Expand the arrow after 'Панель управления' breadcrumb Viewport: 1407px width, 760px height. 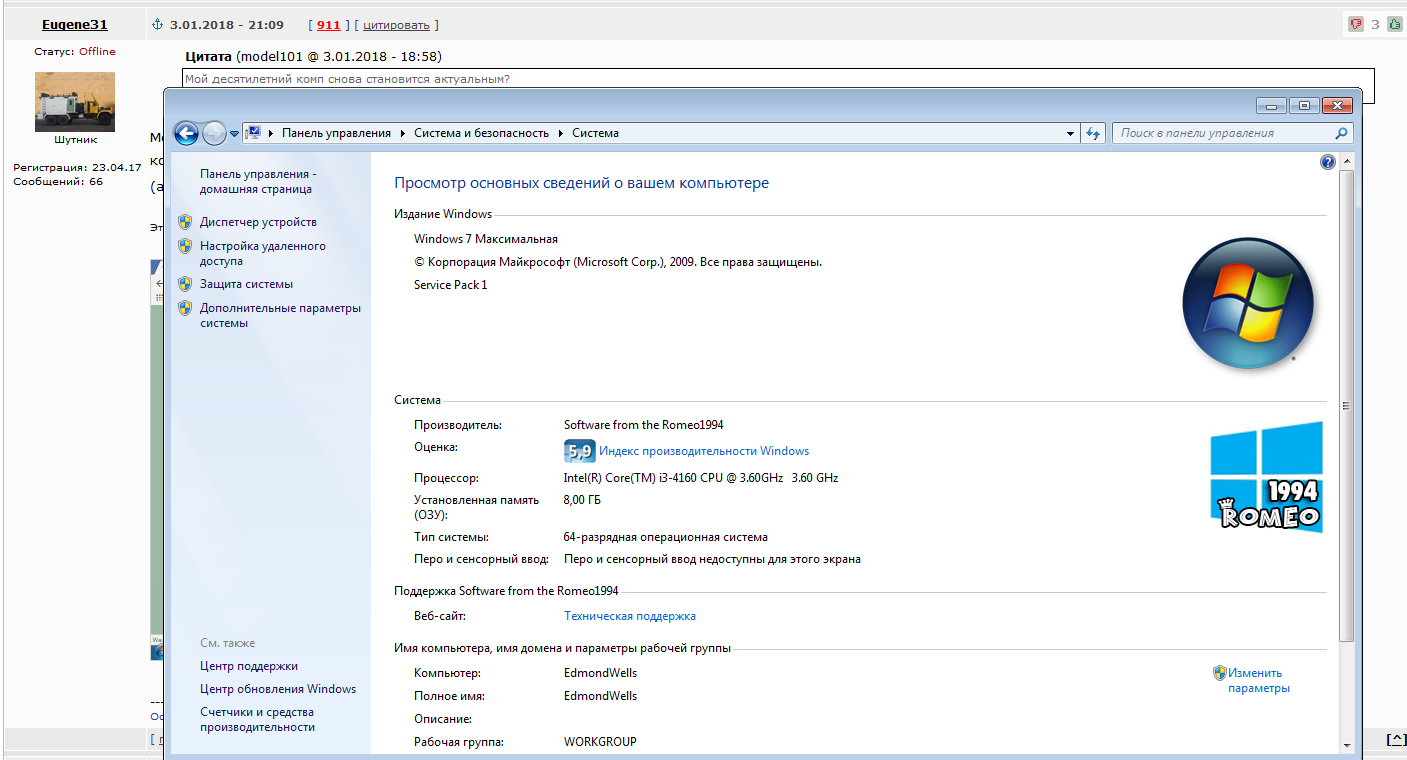[x=403, y=133]
